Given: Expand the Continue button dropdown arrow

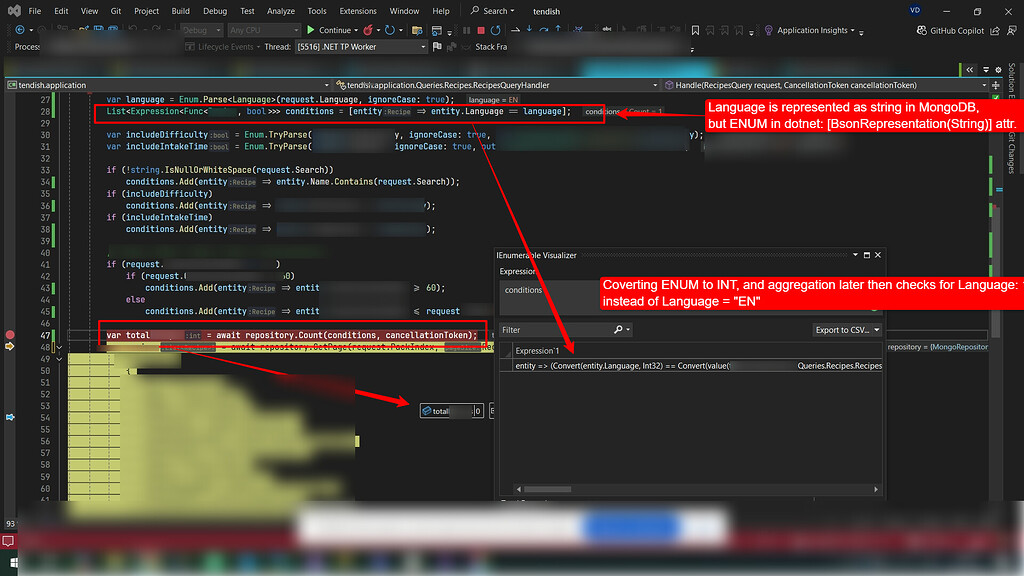Looking at the screenshot, I should [x=355, y=30].
